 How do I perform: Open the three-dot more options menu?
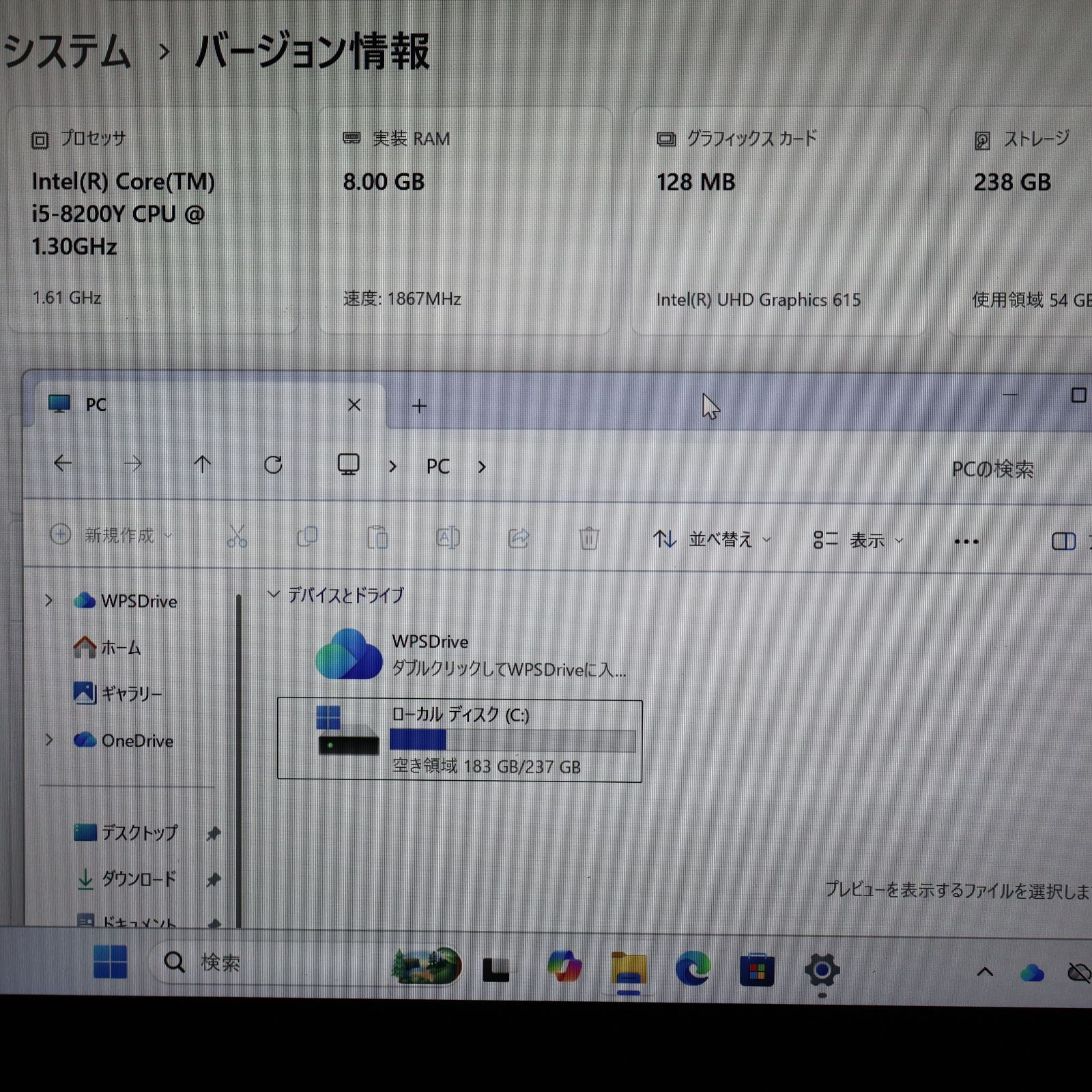point(966,542)
